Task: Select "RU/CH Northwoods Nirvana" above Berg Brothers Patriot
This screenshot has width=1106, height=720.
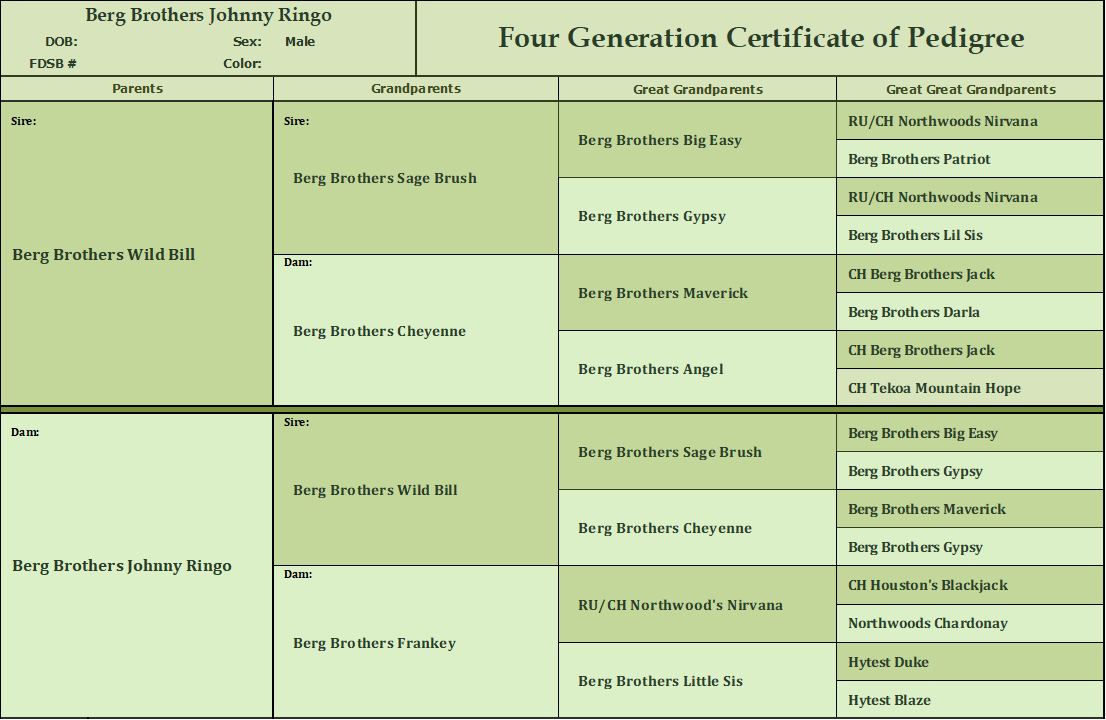Action: coord(943,121)
